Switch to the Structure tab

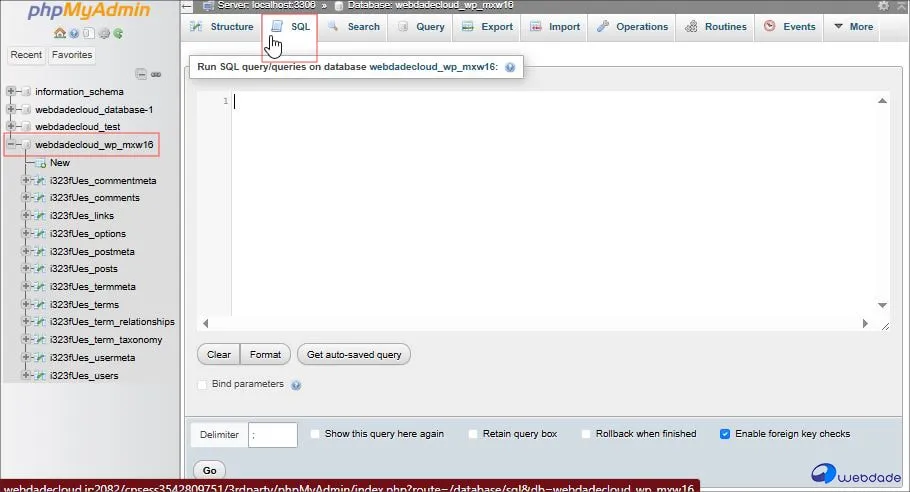coord(222,27)
